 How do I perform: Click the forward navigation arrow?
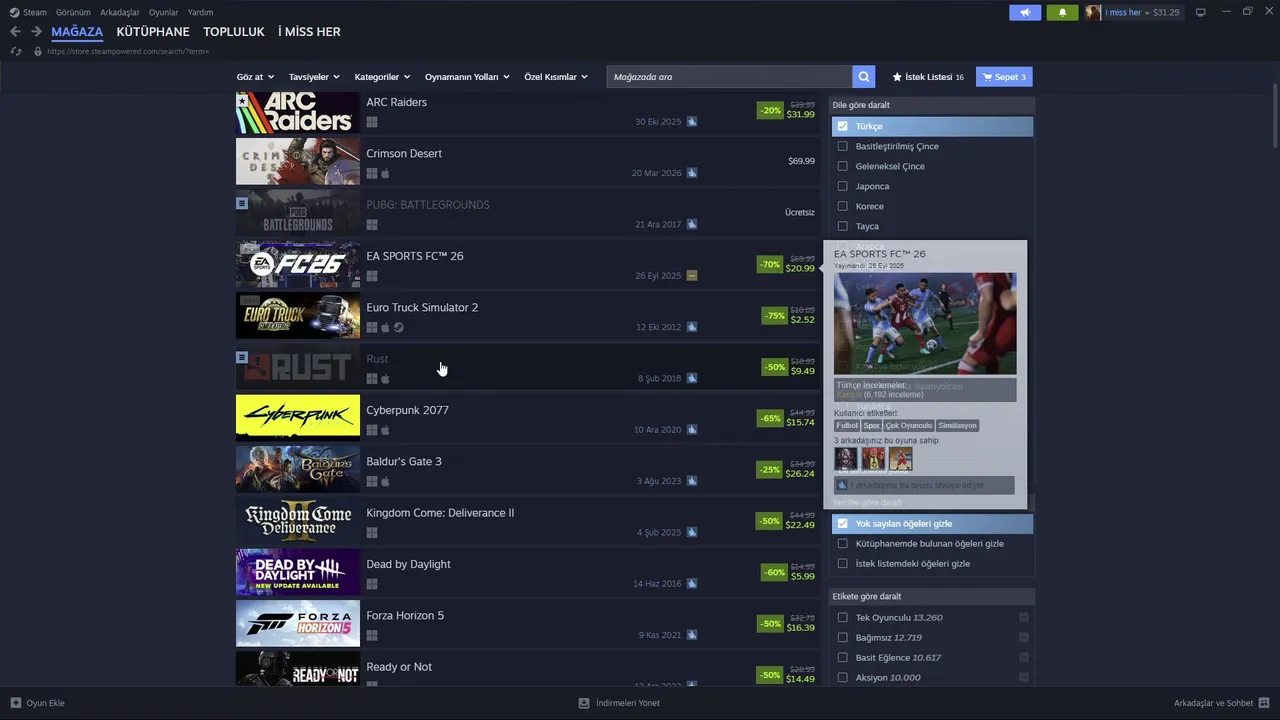pyautogui.click(x=36, y=32)
